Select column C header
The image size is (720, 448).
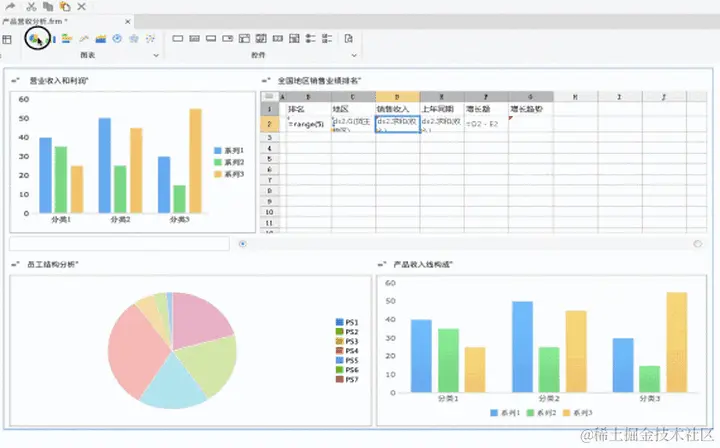click(353, 97)
